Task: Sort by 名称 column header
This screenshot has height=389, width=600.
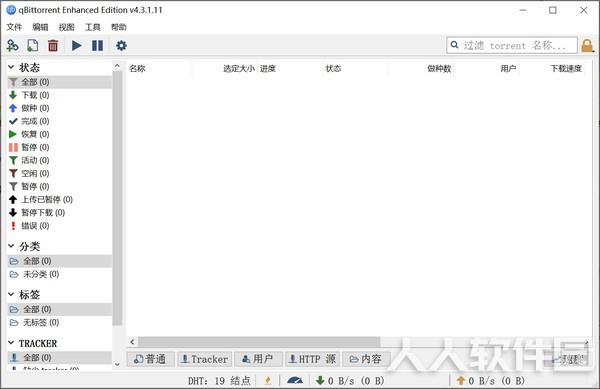Action: click(137, 68)
